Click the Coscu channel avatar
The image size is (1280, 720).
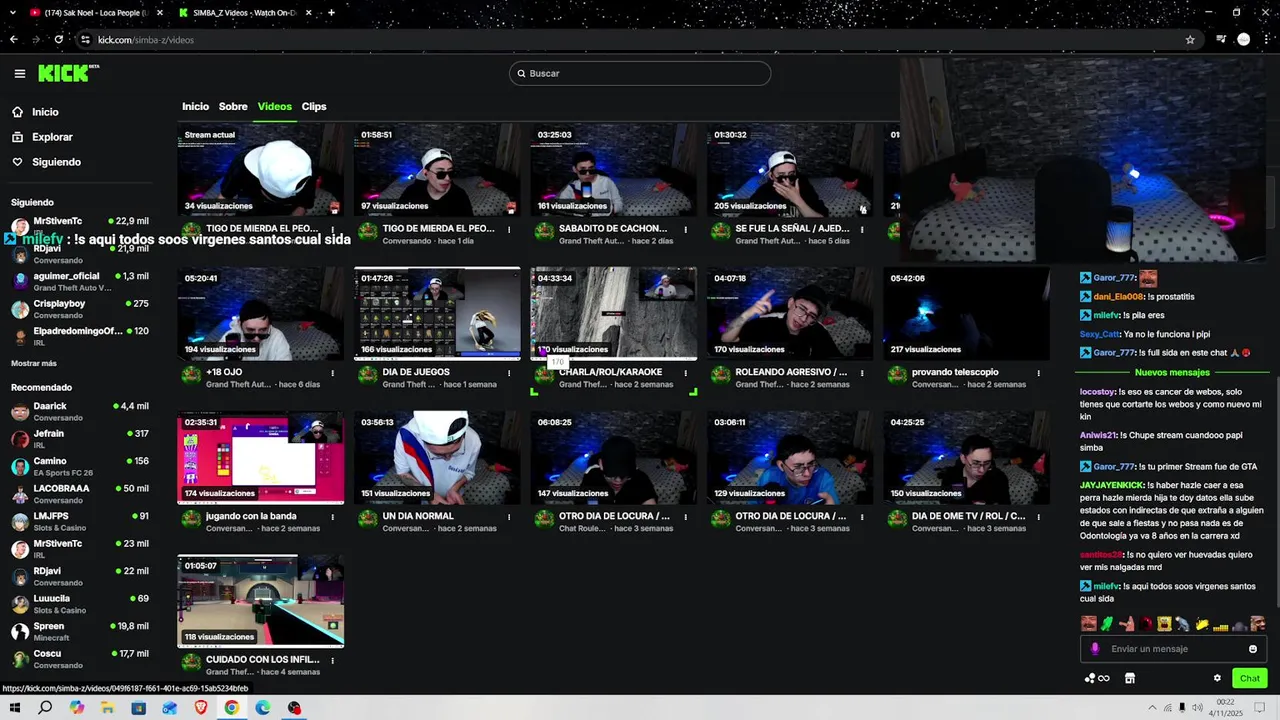(20, 659)
